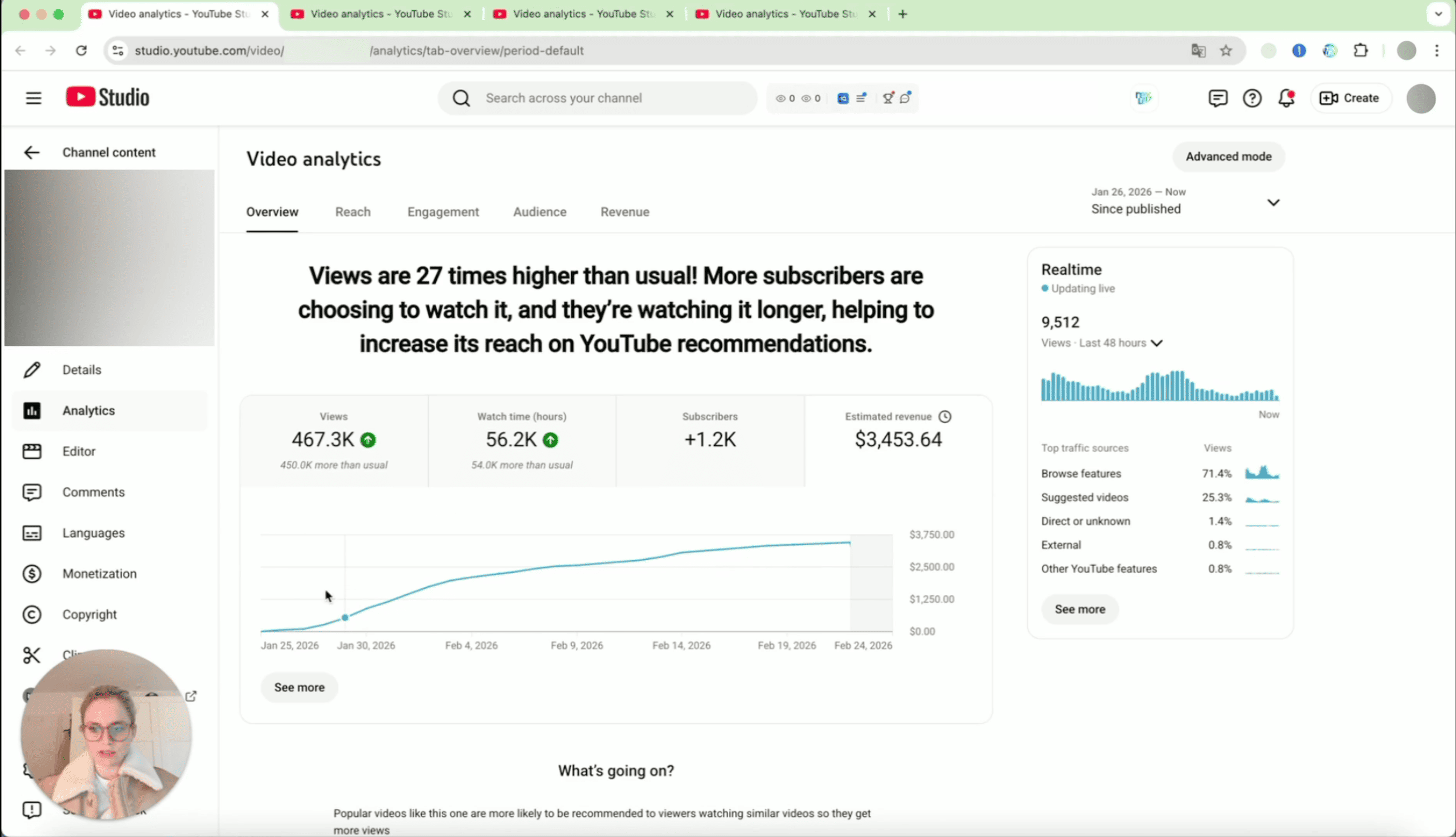Open Monetization in the sidebar
Screen dimensions: 1456x837
coord(99,574)
